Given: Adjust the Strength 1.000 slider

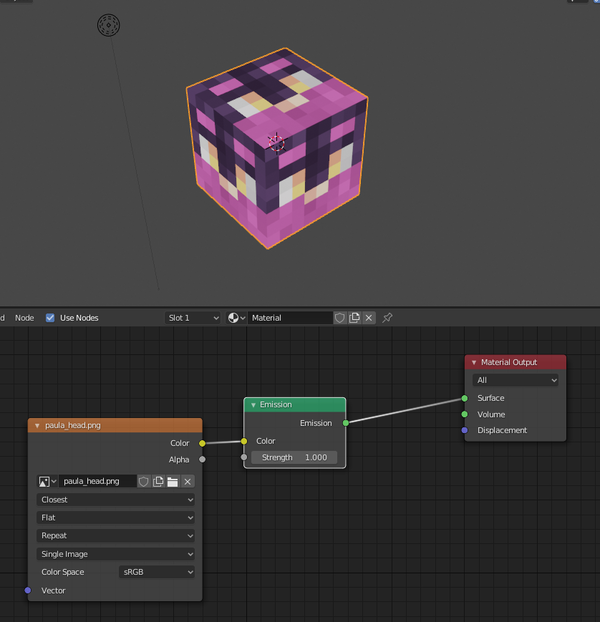Looking at the screenshot, I should [x=294, y=457].
